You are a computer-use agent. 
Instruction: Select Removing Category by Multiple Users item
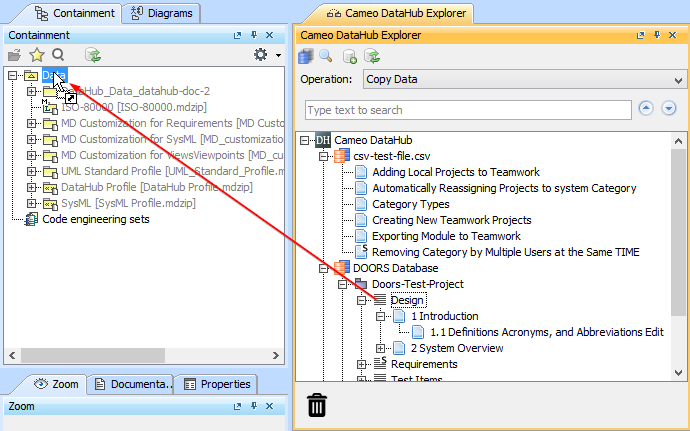506,252
